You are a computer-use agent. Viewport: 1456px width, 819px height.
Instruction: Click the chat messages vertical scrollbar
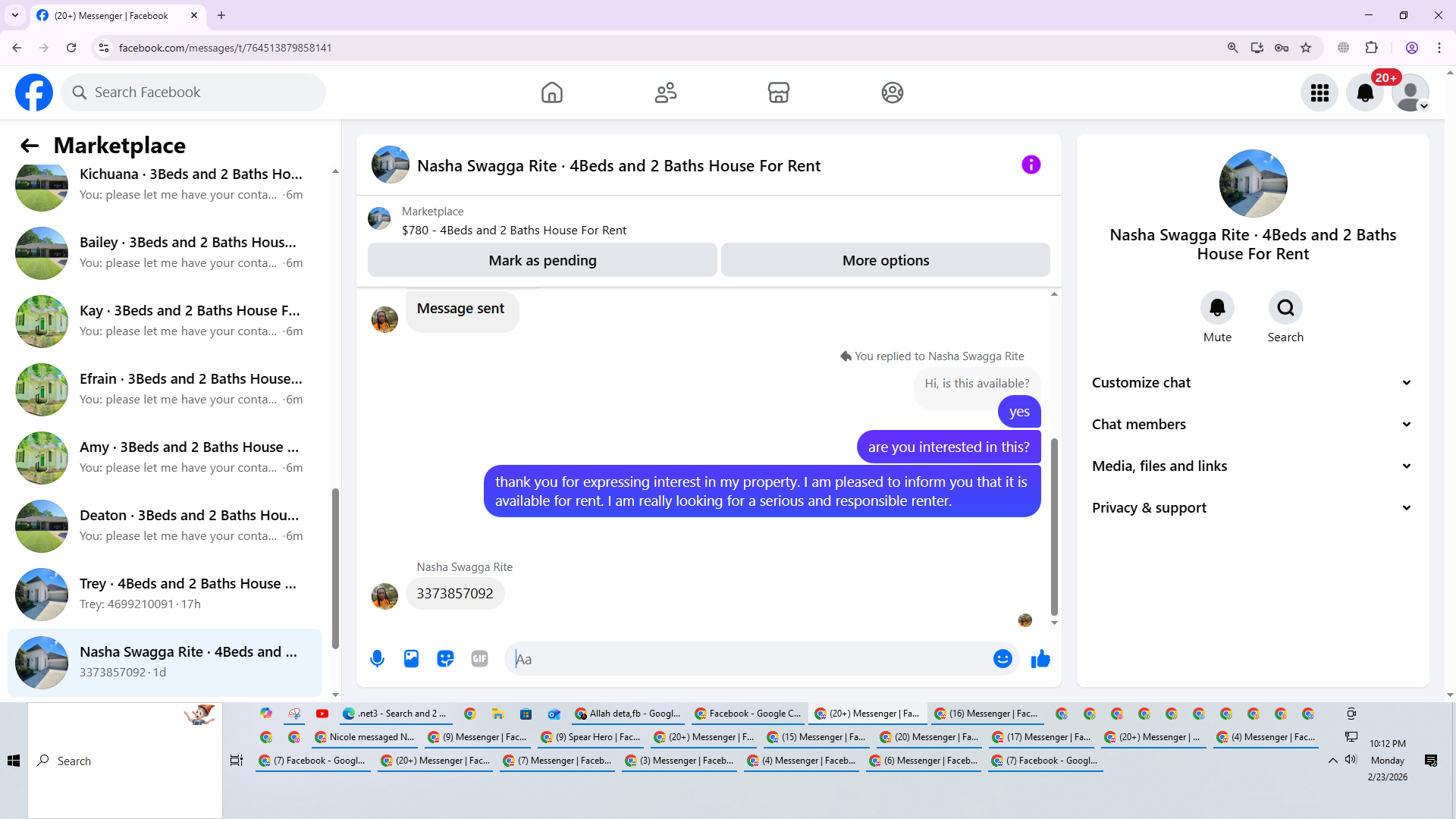(1054, 527)
